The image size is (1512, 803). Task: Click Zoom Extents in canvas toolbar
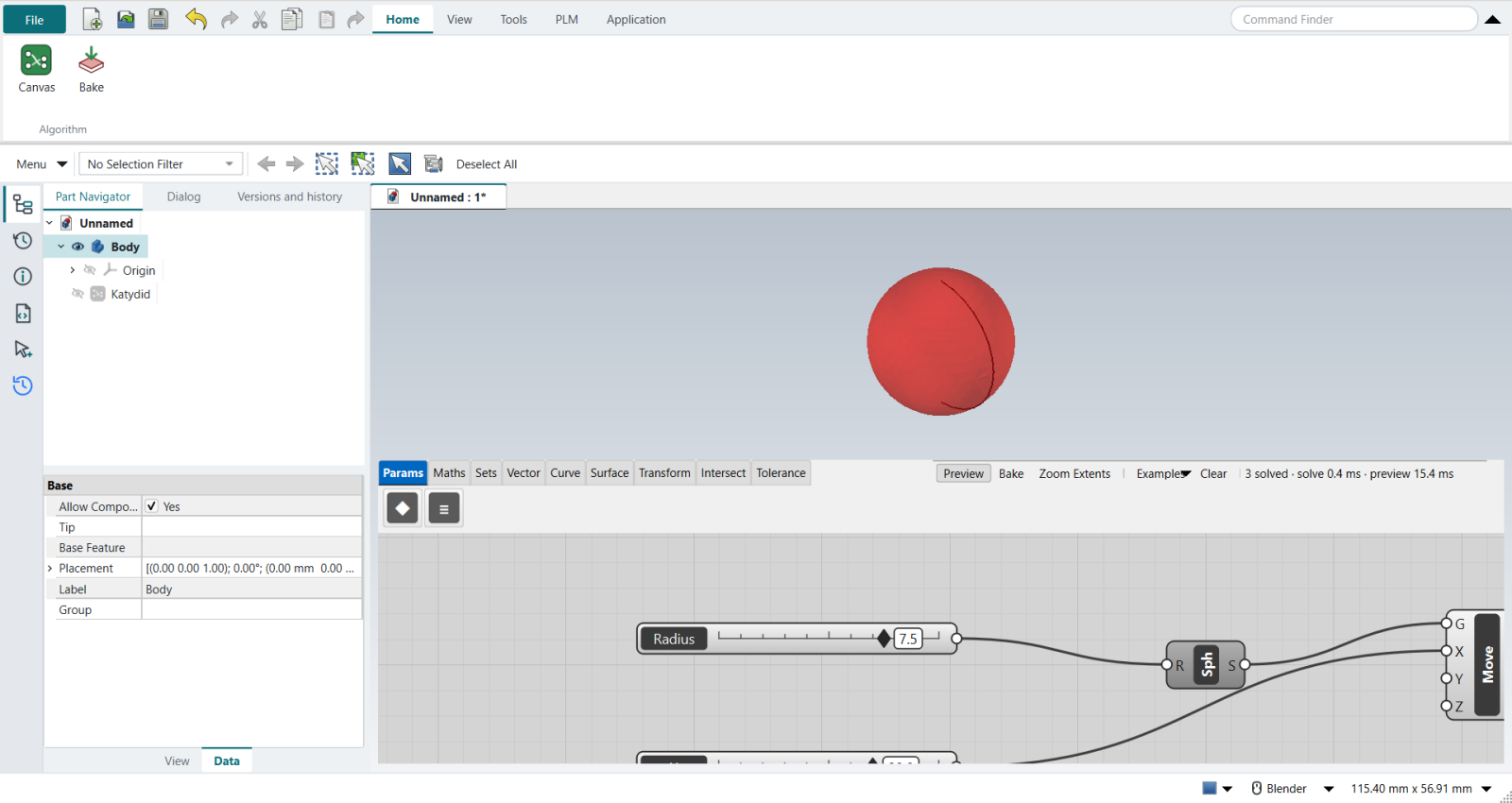pos(1074,473)
